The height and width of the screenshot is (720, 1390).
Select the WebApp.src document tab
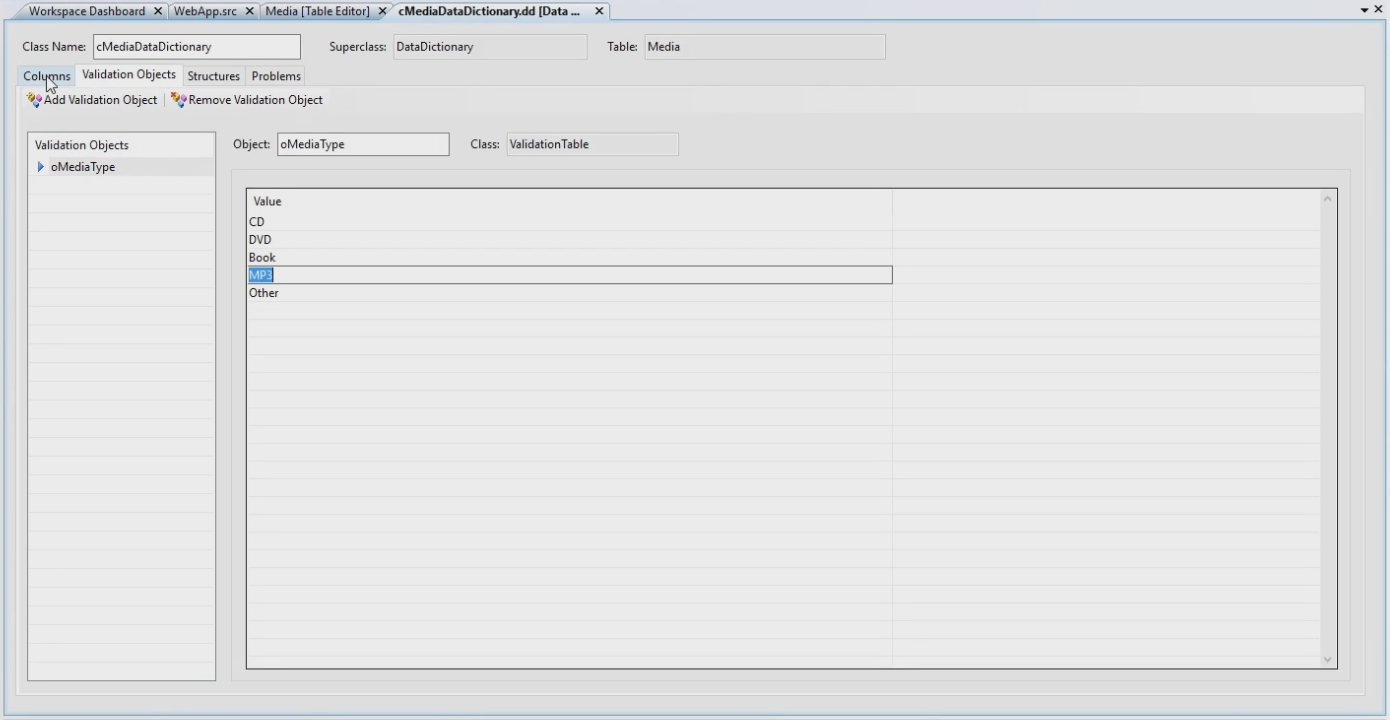(x=205, y=11)
